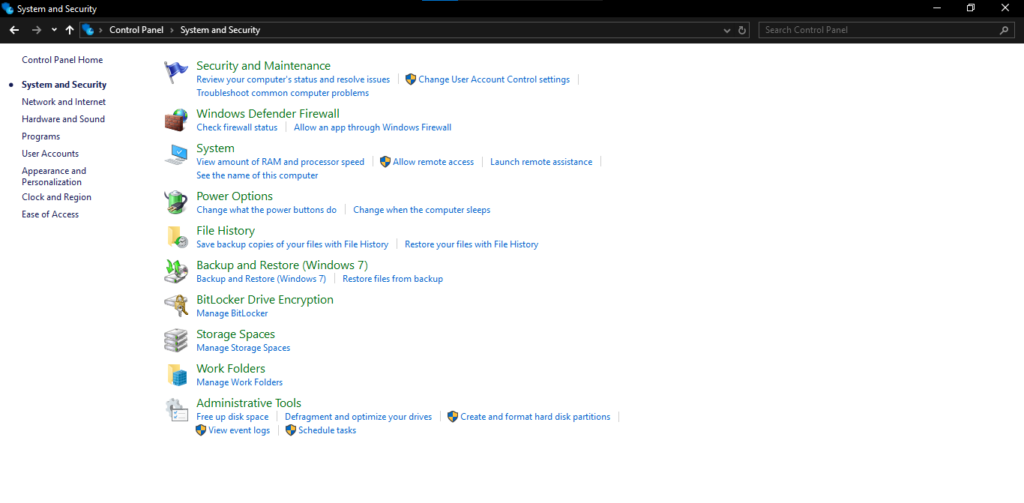
Task: Go up one level with up arrow
Action: coord(69,30)
